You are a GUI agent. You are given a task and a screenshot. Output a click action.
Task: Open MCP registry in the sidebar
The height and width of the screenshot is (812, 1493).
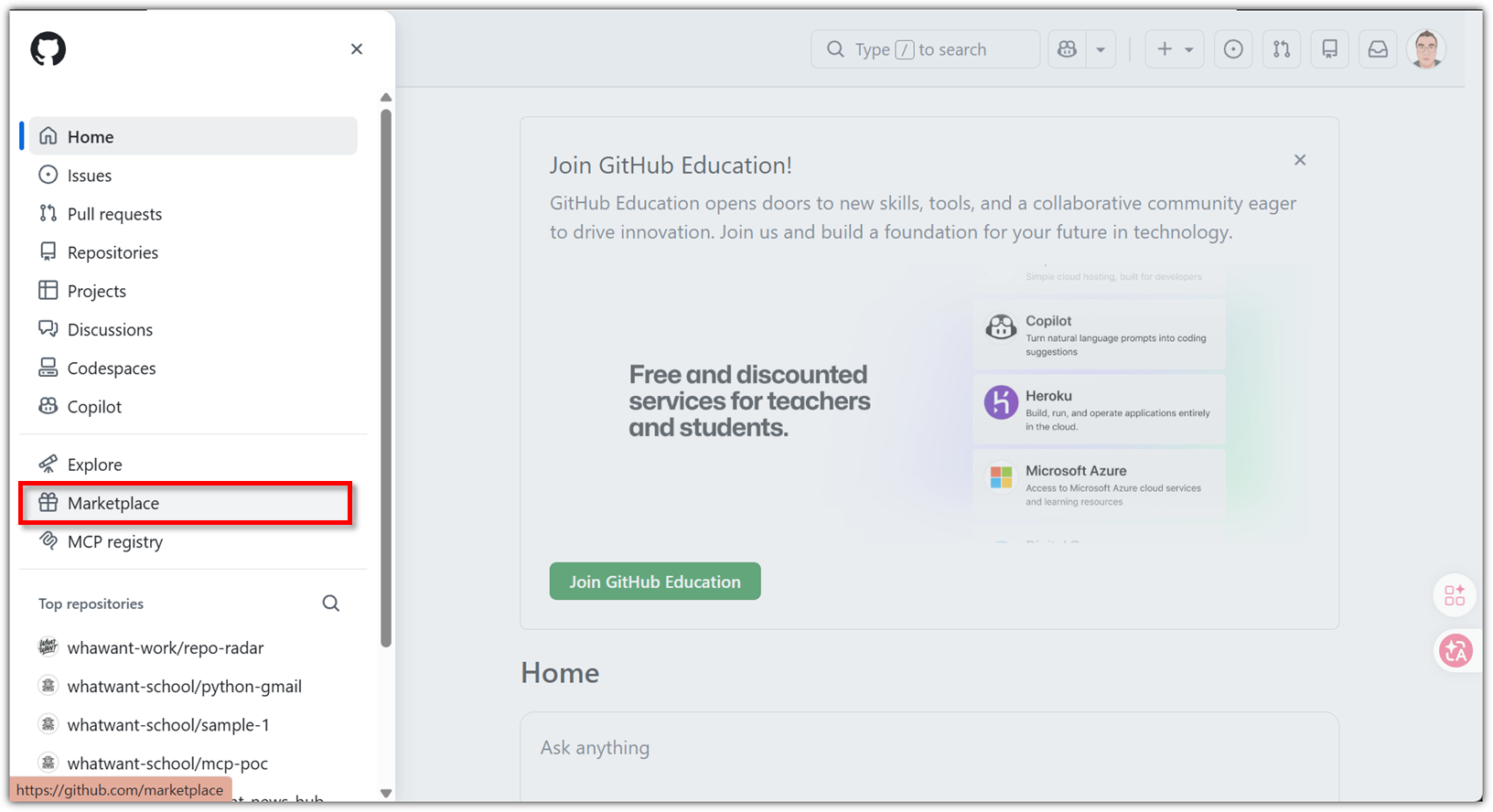tap(193, 541)
